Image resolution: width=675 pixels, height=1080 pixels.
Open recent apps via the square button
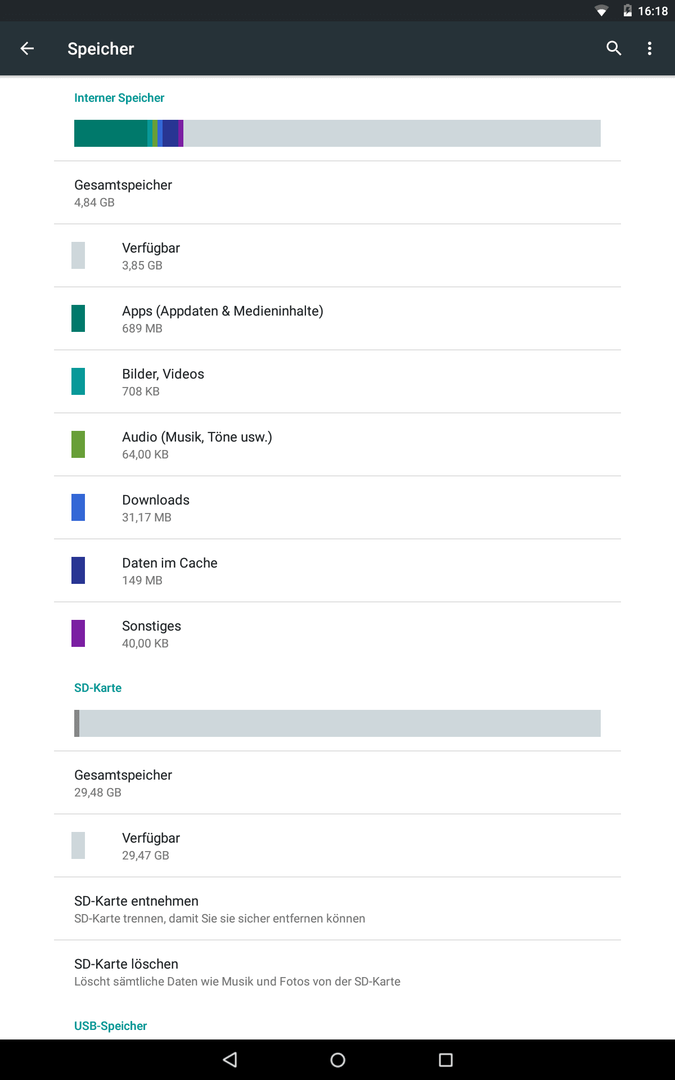(446, 1059)
